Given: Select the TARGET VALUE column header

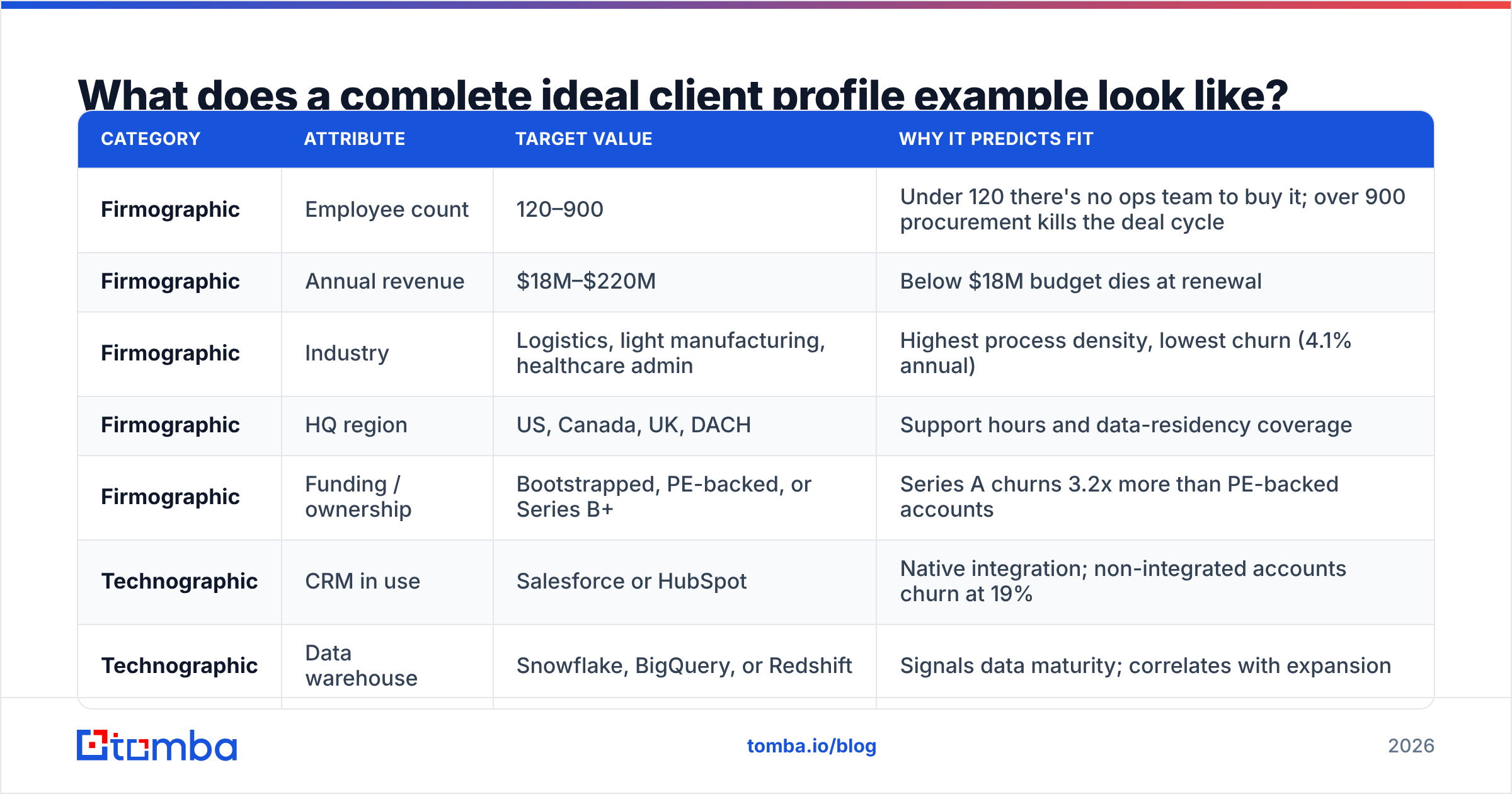Looking at the screenshot, I should click(584, 139).
